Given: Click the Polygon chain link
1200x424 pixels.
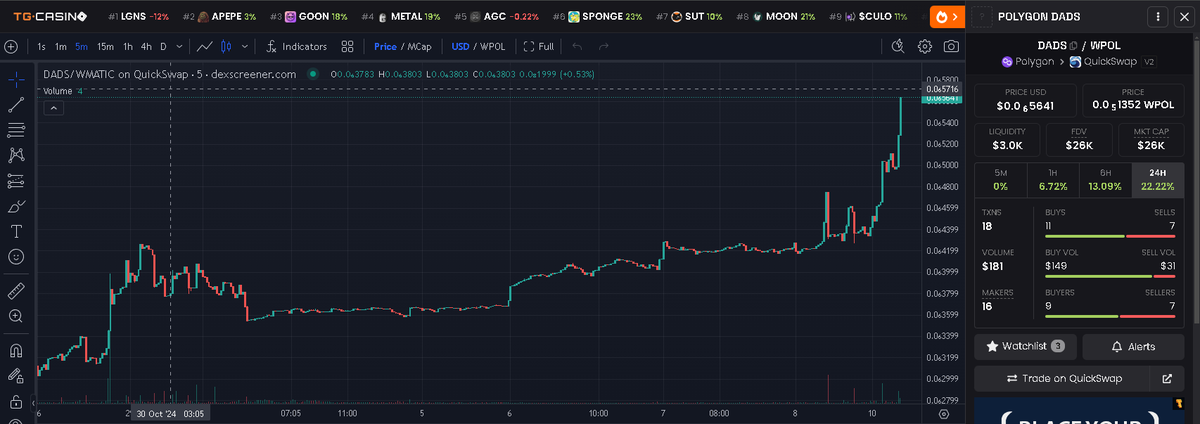Looking at the screenshot, I should click(1026, 61).
